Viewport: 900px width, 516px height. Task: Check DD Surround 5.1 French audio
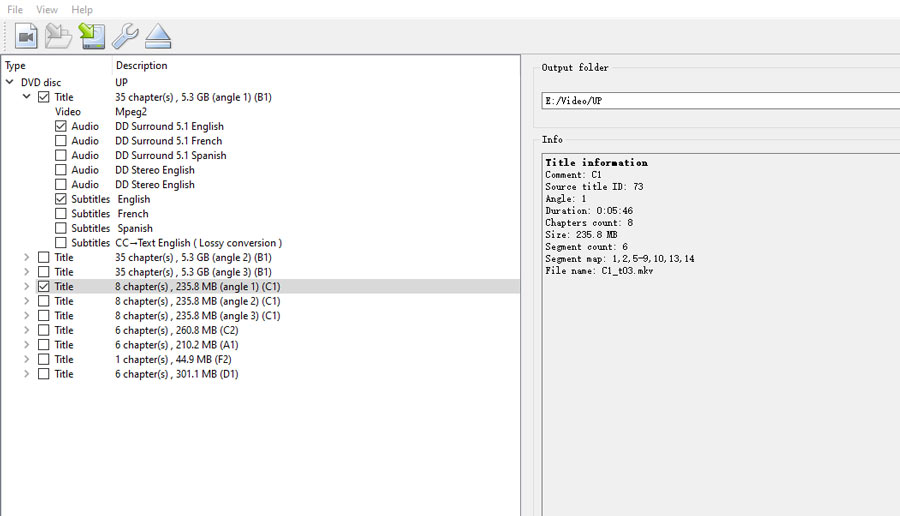tap(61, 141)
